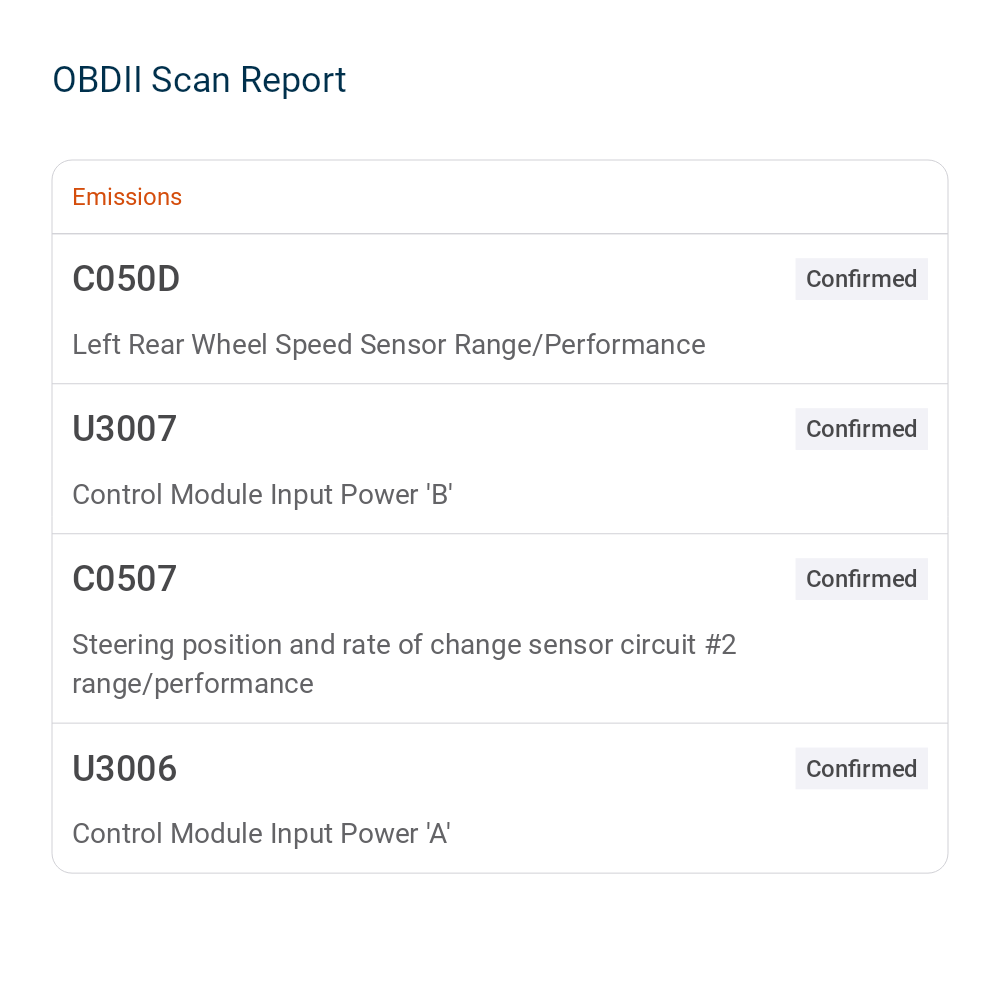Click the C050D code title text

click(x=126, y=279)
